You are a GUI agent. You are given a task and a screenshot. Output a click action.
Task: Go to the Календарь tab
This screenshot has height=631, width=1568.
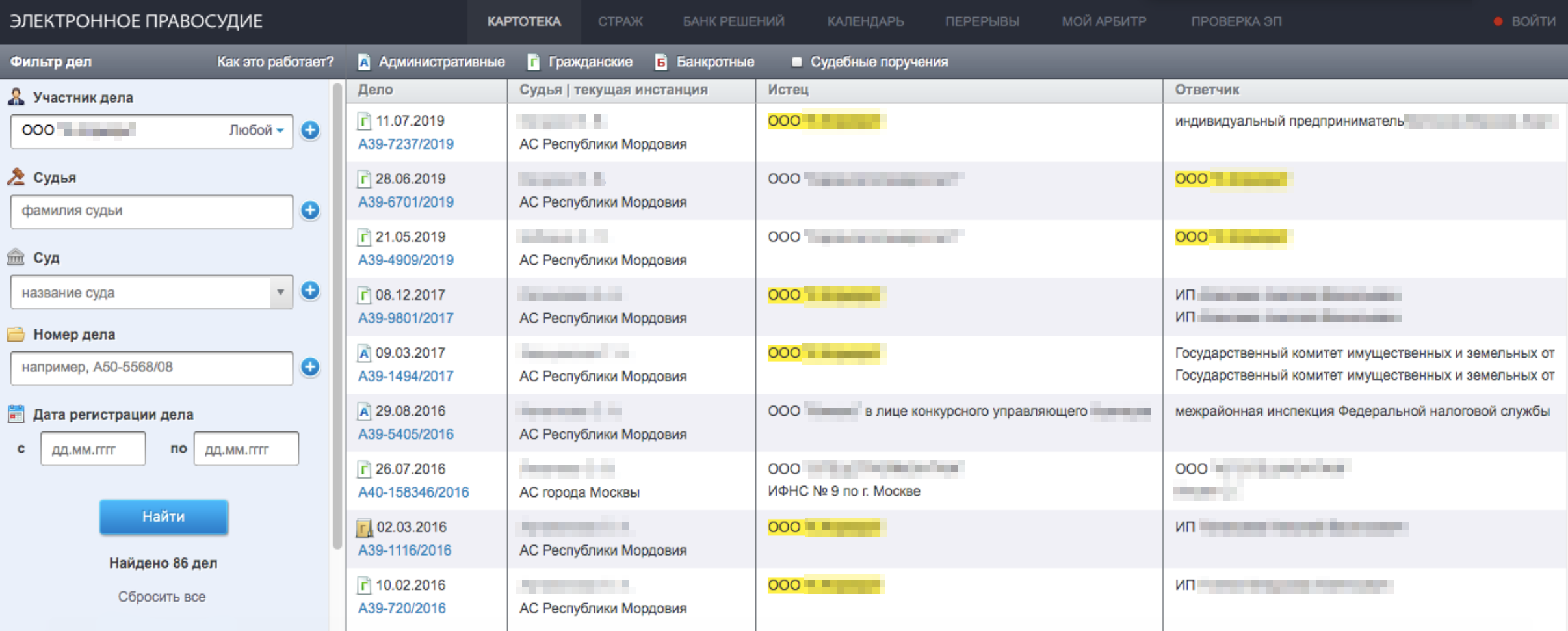865,21
